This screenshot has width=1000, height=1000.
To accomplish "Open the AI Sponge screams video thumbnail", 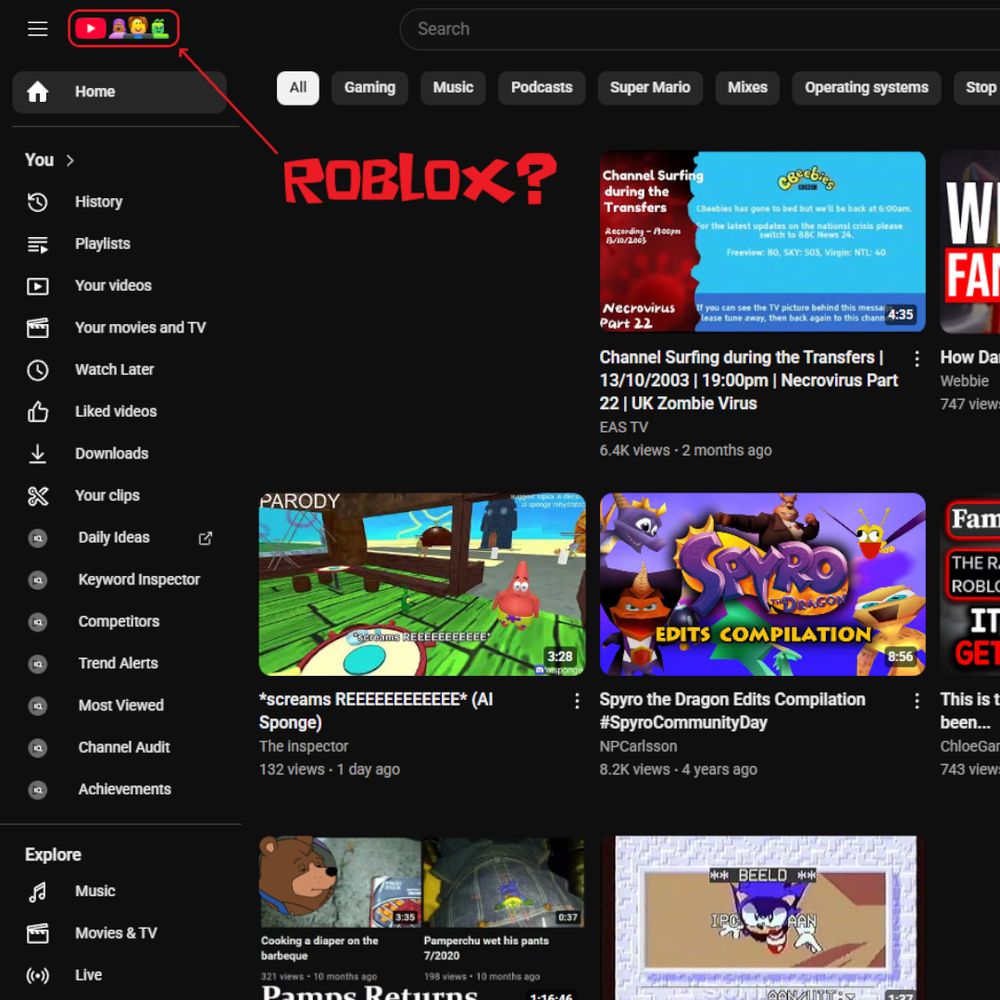I will tap(422, 584).
